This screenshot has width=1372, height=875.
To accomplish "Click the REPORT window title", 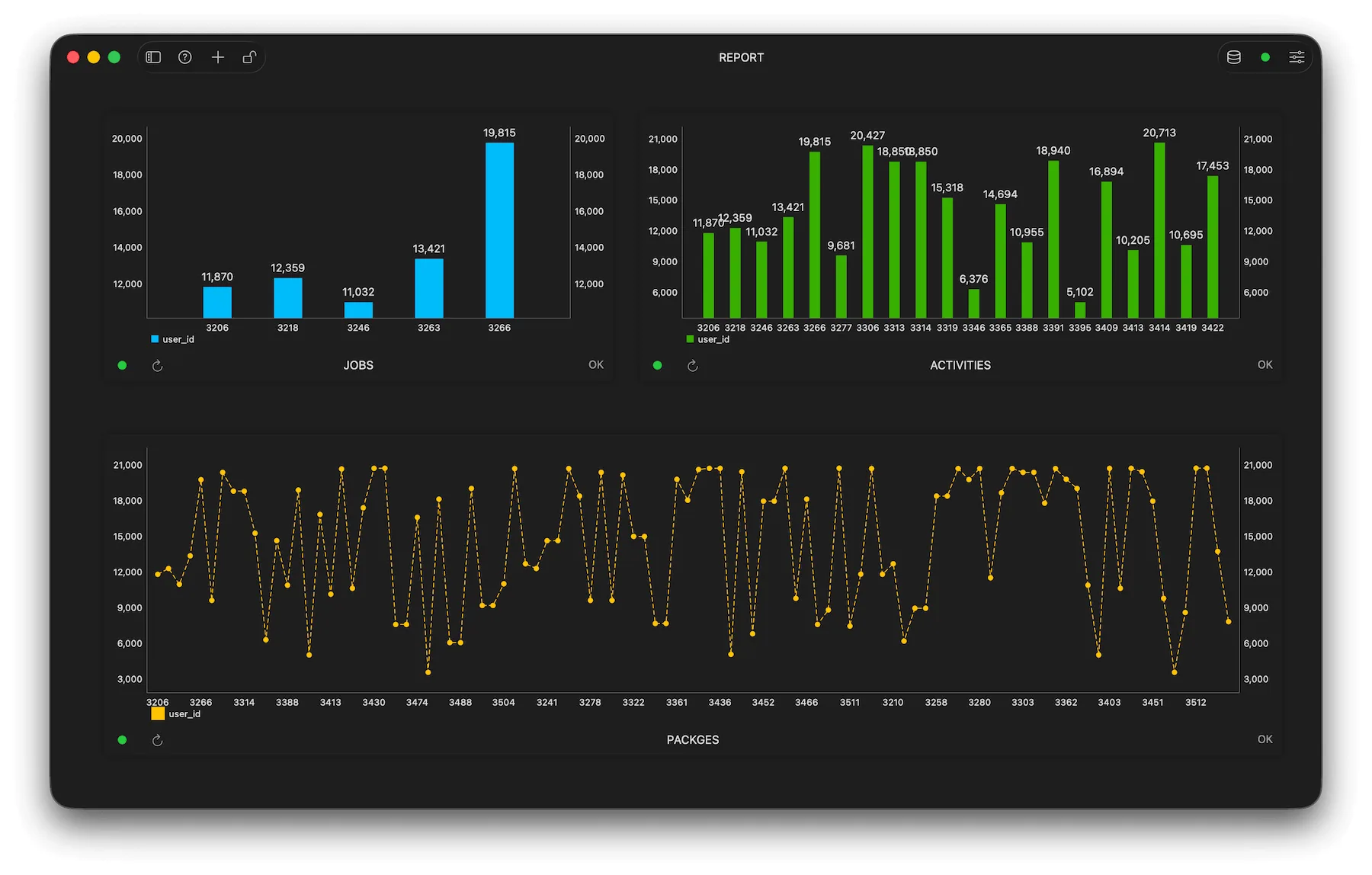I will click(x=741, y=57).
